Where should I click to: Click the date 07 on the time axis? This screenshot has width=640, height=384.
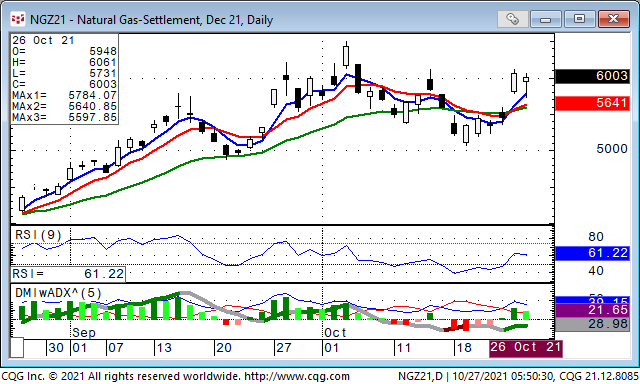click(x=115, y=348)
